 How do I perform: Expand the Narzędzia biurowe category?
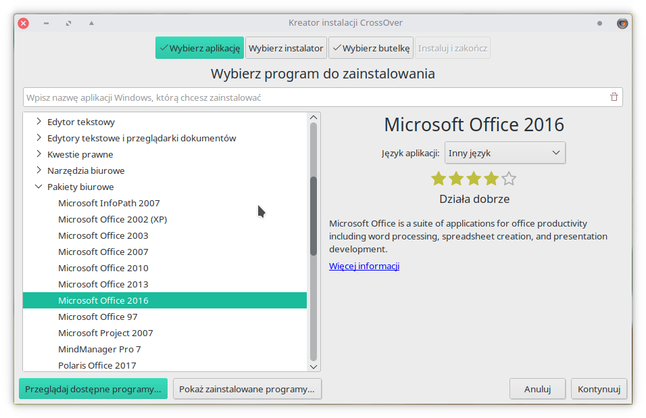coord(39,170)
